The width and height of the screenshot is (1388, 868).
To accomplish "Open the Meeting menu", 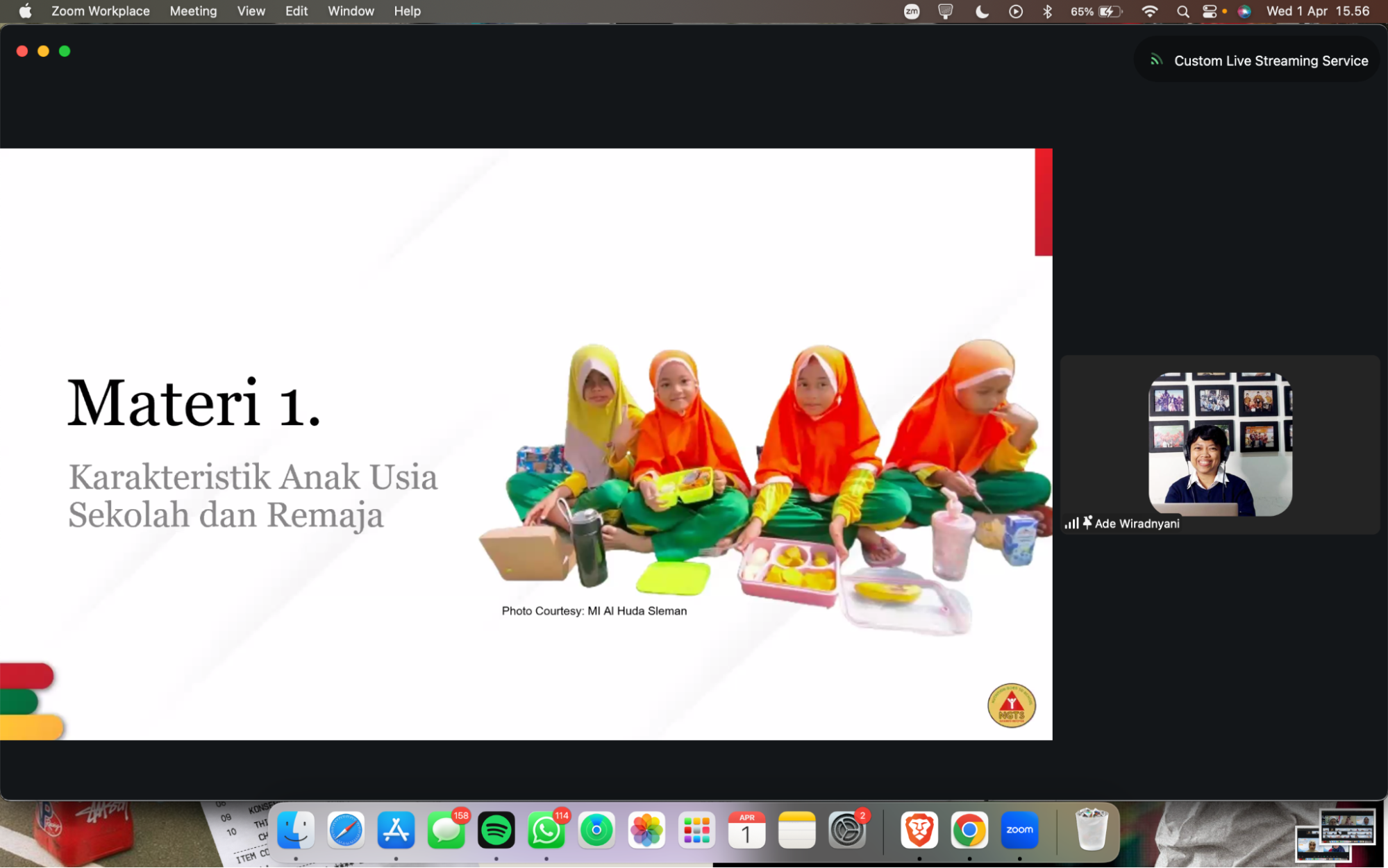I will pyautogui.click(x=193, y=11).
